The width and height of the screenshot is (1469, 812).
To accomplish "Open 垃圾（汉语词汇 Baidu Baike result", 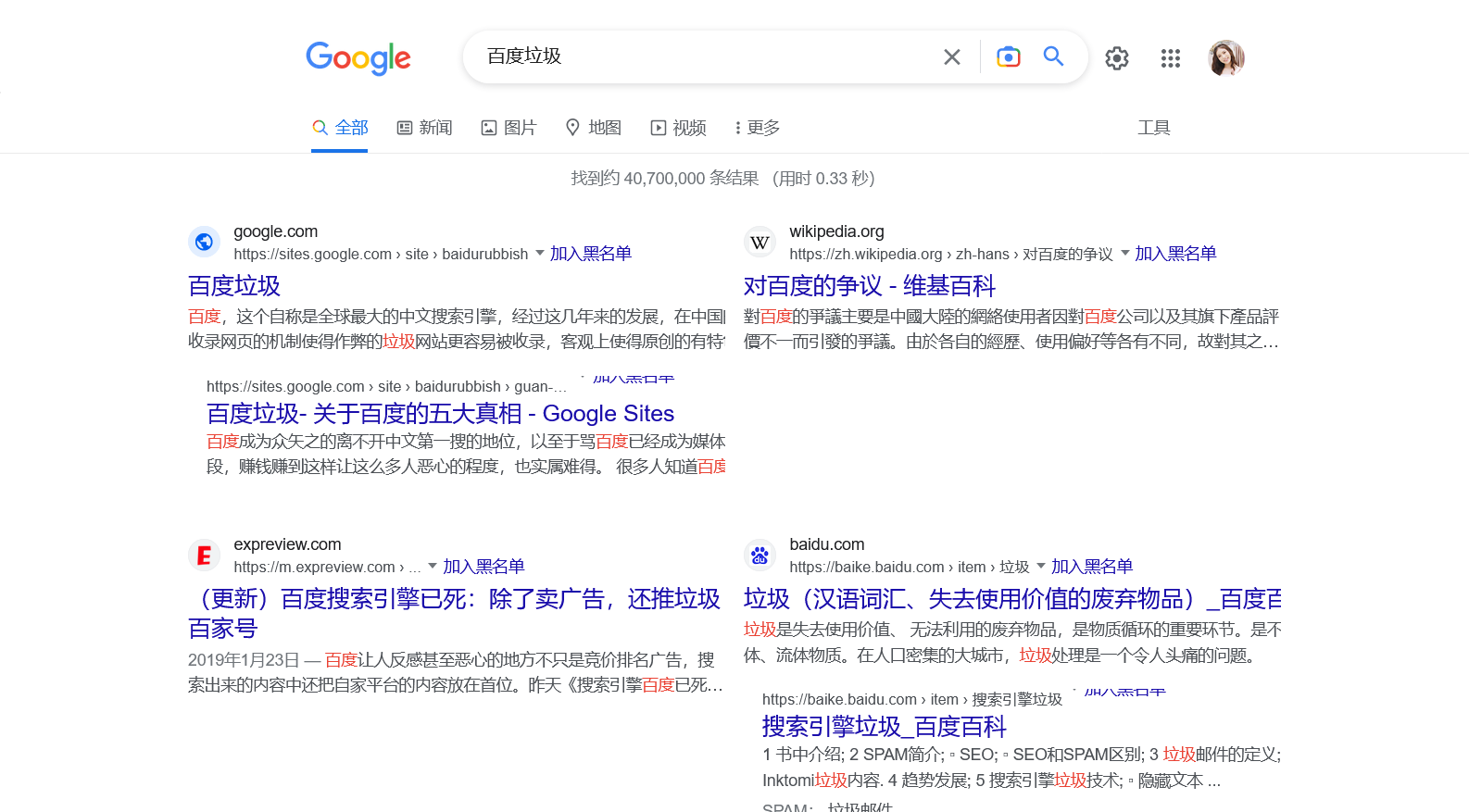I will pos(1012,599).
